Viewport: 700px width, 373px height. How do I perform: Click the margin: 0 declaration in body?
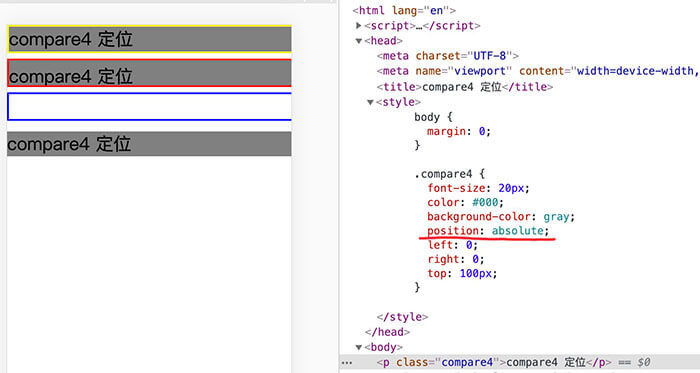coord(458,132)
